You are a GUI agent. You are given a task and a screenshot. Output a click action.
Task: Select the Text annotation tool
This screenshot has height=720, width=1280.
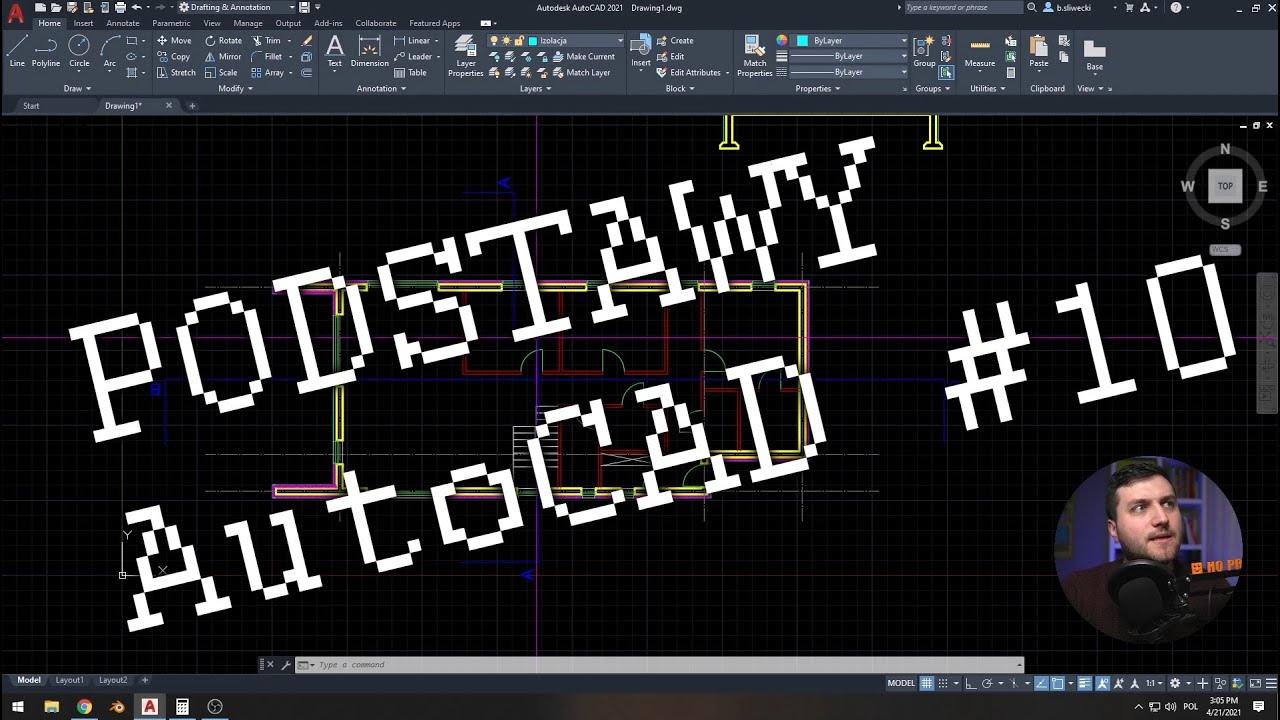(335, 51)
